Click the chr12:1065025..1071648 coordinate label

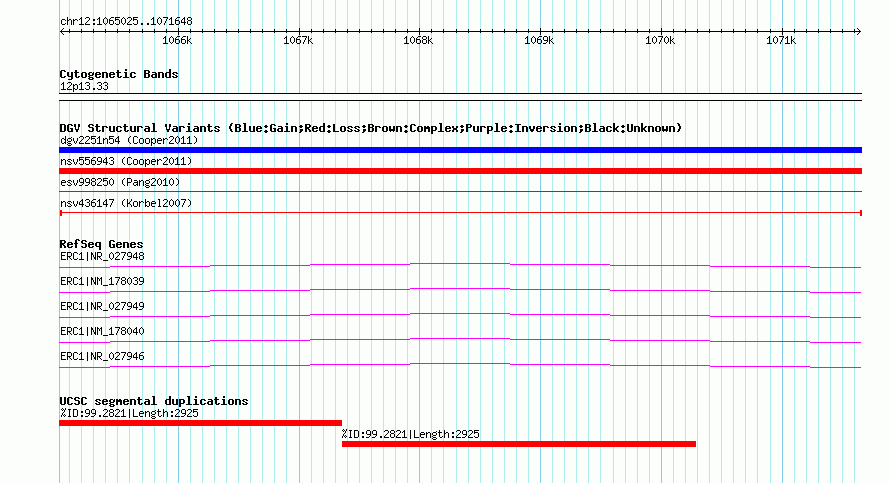click(x=126, y=22)
